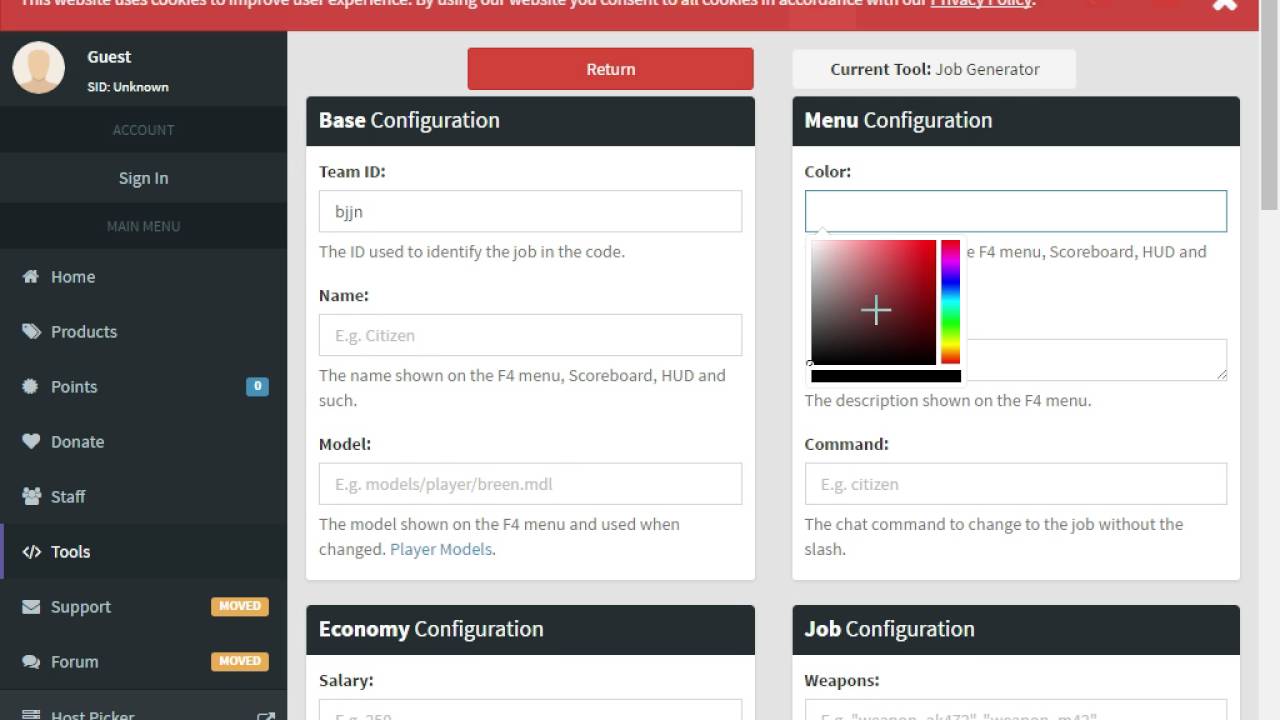1280x720 pixels.
Task: Select the Staff menu entry
Action: pos(143,497)
